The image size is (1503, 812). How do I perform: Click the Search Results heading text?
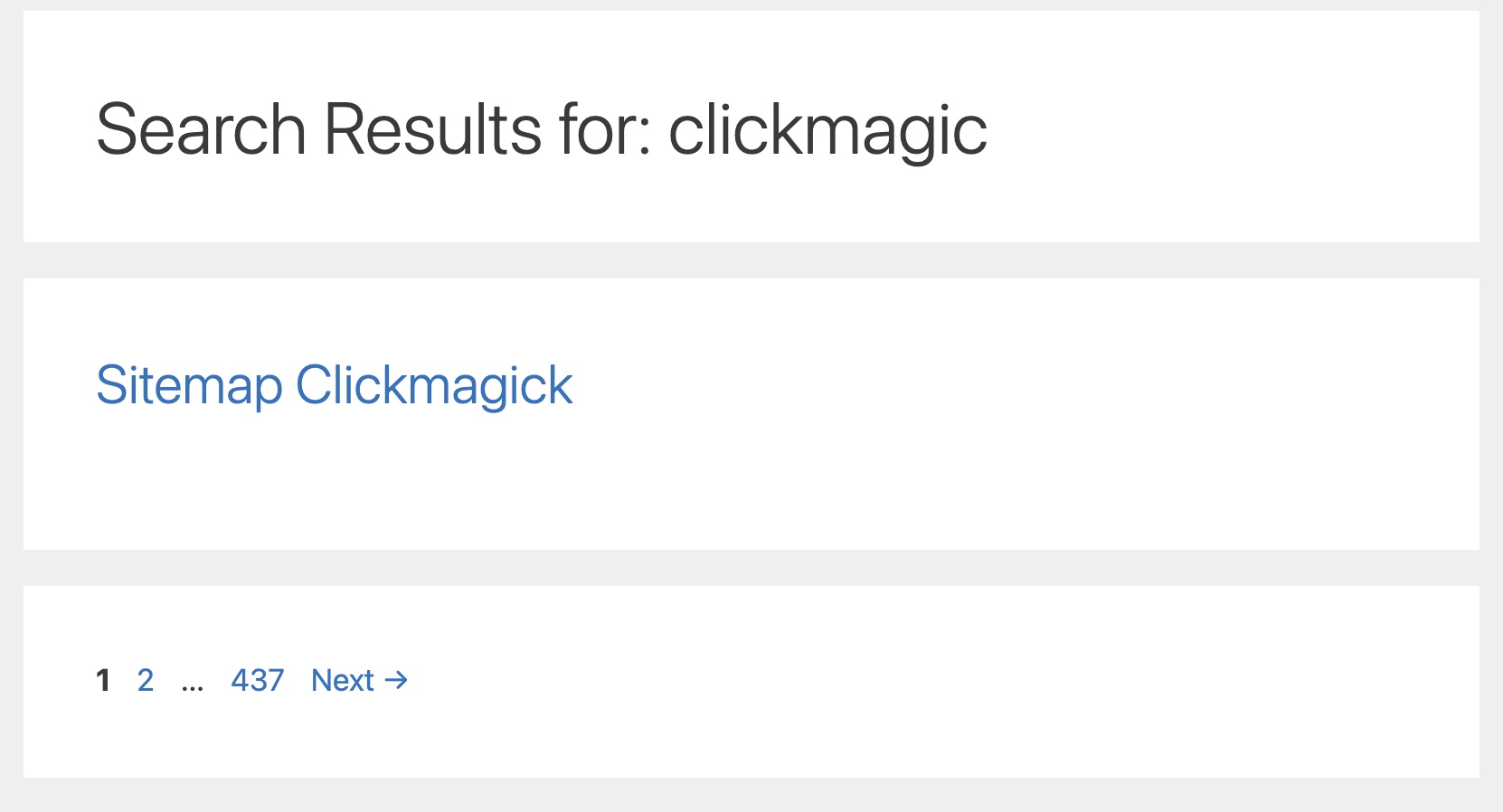(x=541, y=130)
